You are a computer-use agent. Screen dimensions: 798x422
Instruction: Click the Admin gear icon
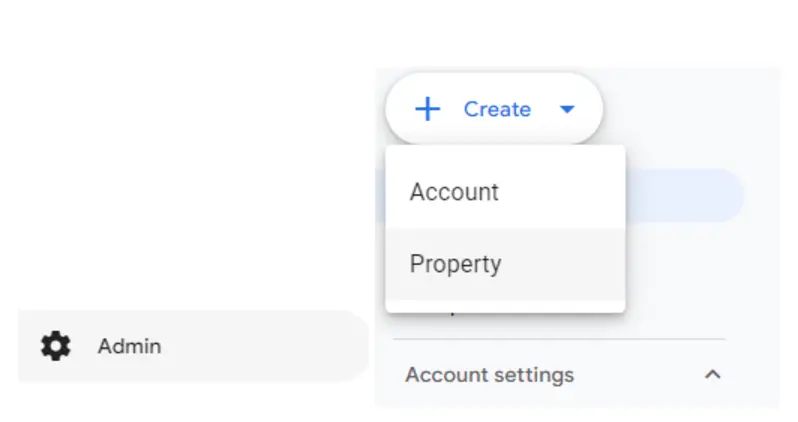point(55,346)
